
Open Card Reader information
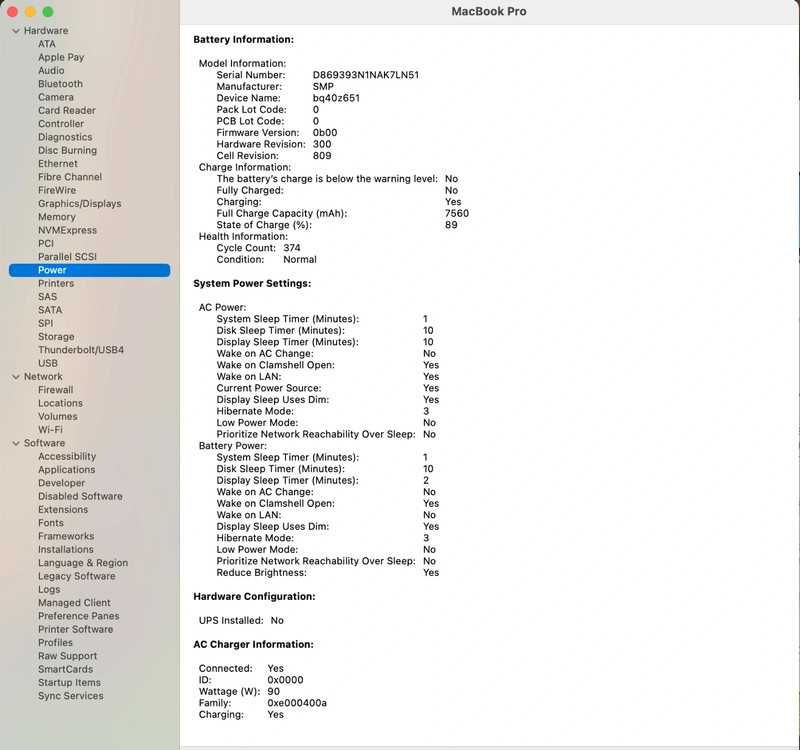[67, 110]
